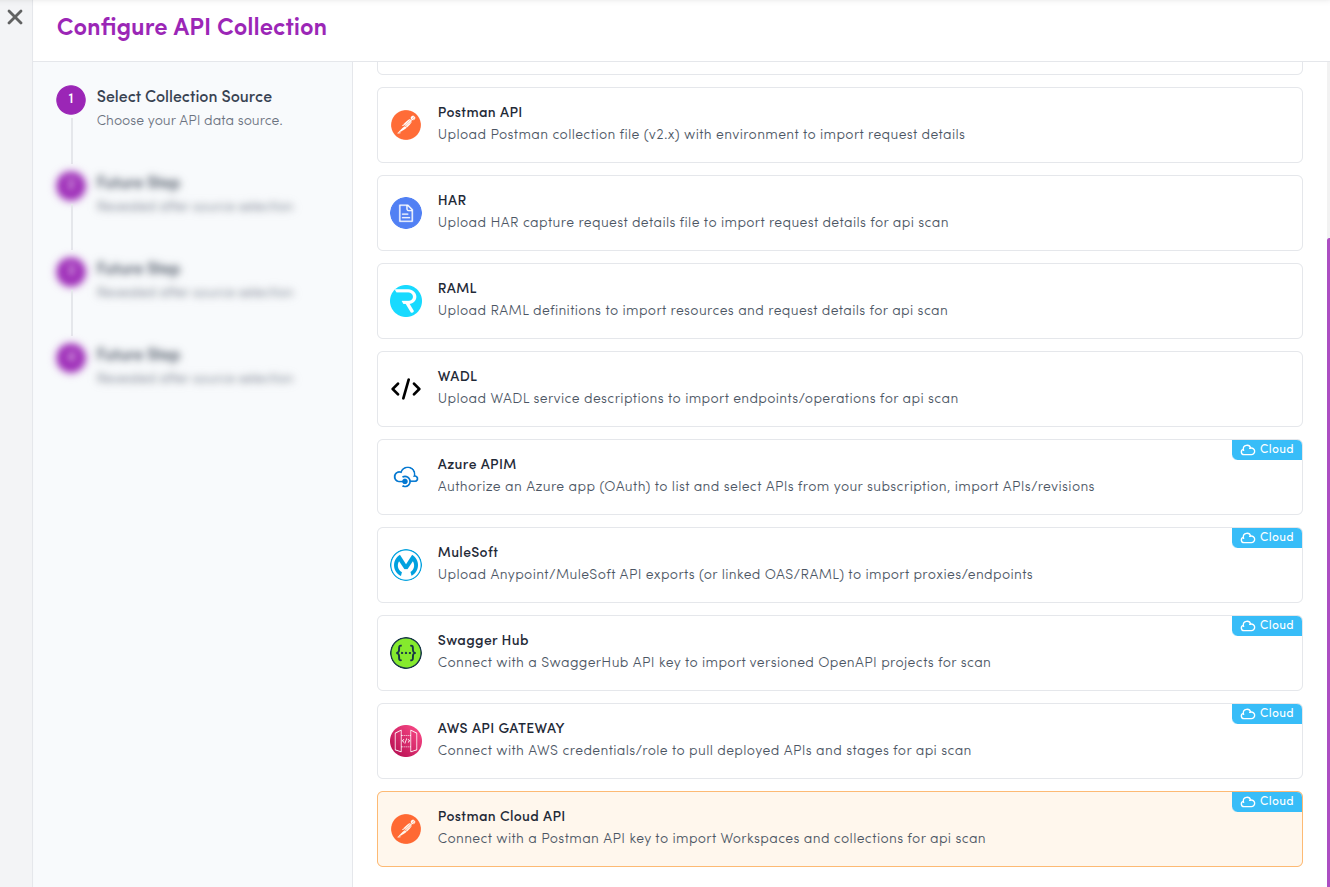
Task: Select step 1 circle in the wizard
Action: point(71,99)
